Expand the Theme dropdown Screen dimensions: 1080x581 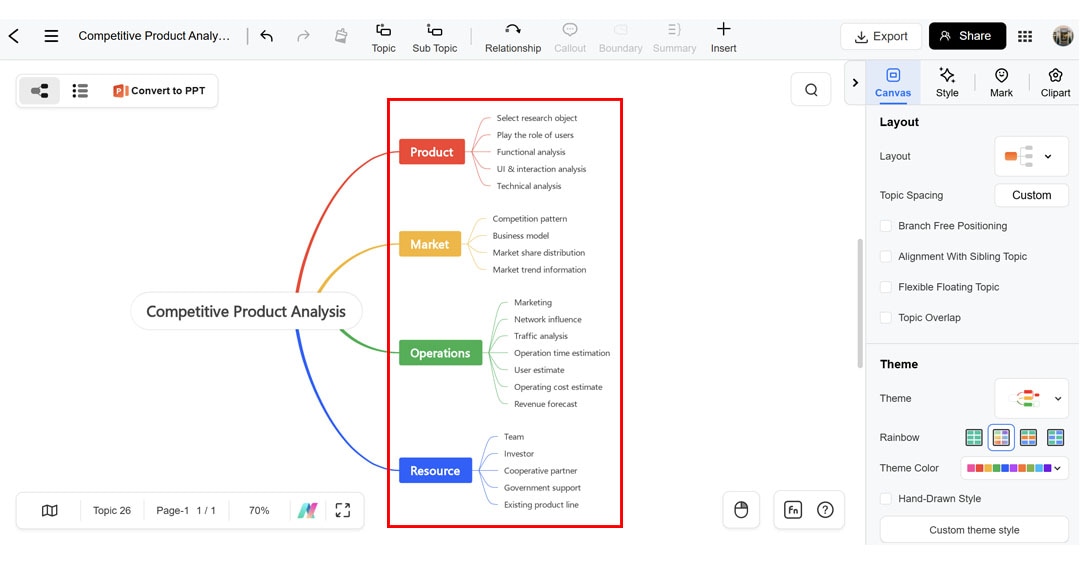1031,398
